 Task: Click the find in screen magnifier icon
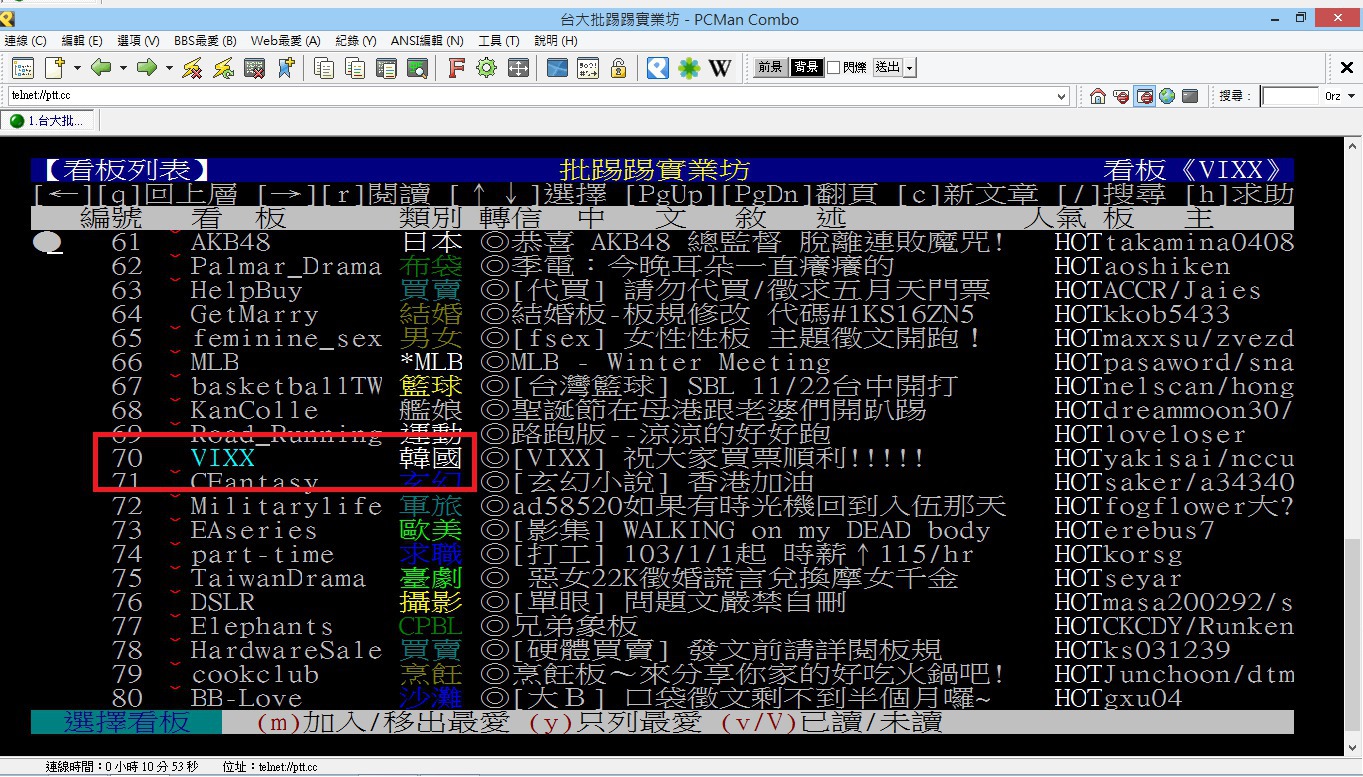(417, 68)
